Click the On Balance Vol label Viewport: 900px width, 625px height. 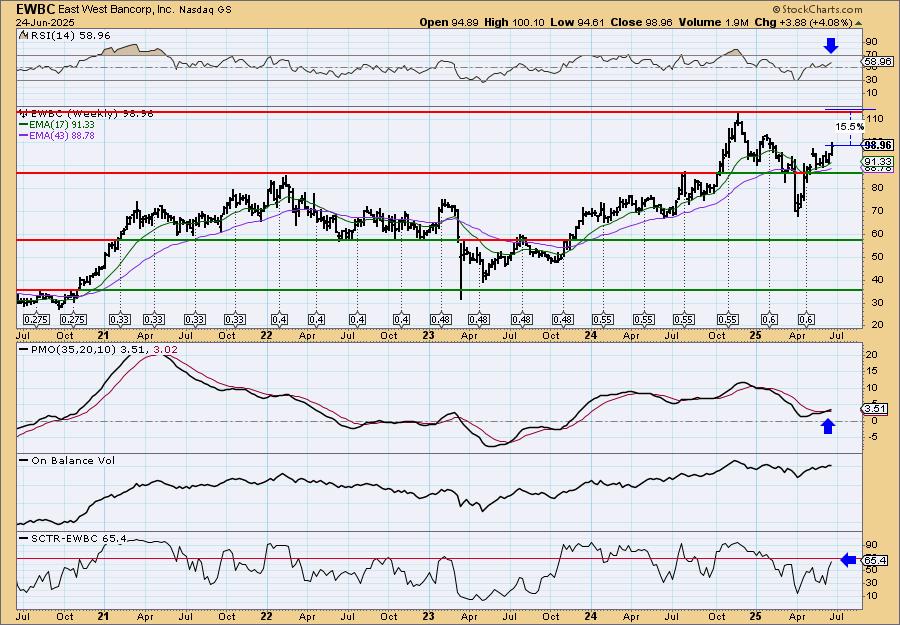point(73,460)
